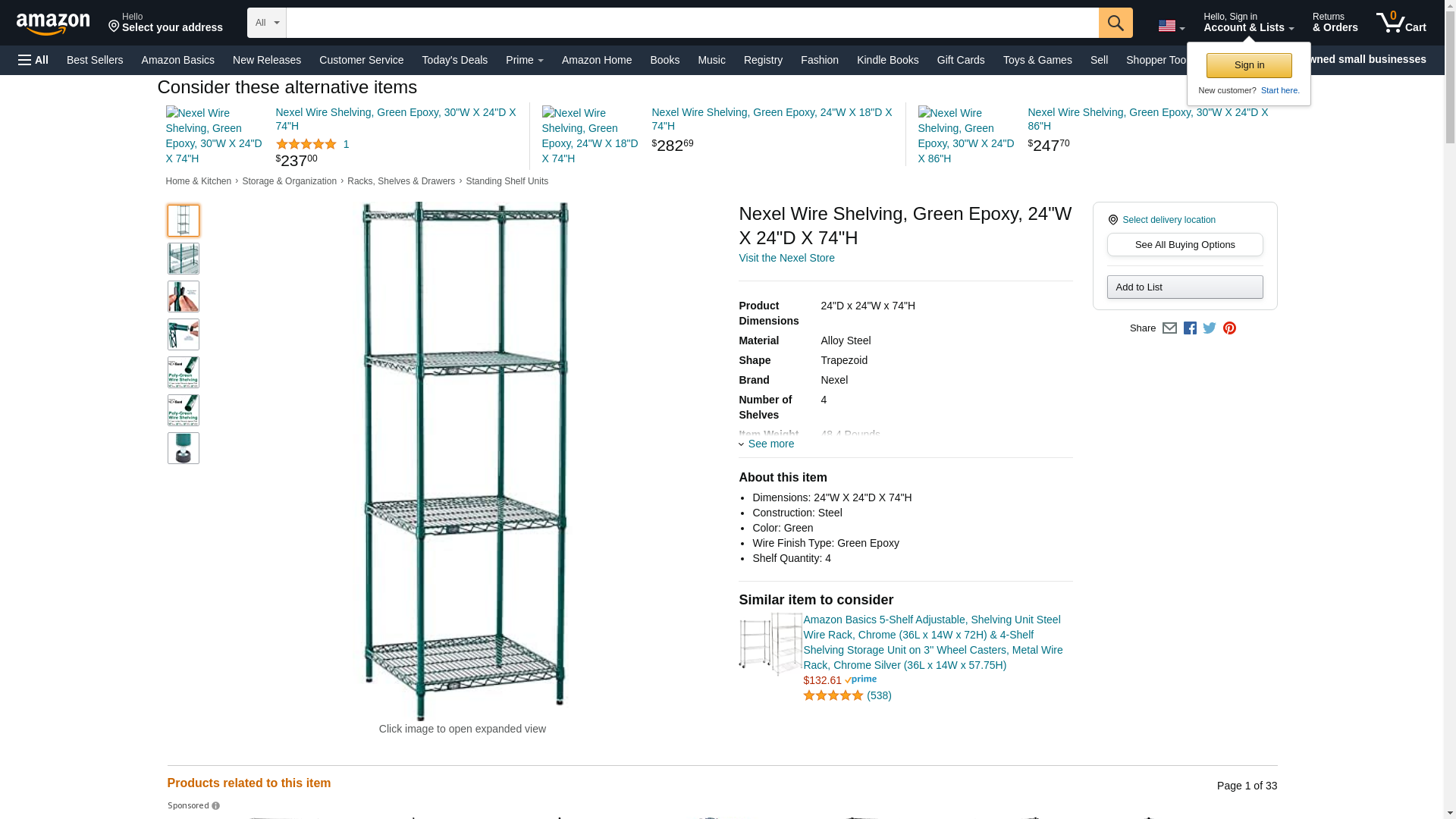
Task: Open Select delivery location link
Action: pos(1169,220)
